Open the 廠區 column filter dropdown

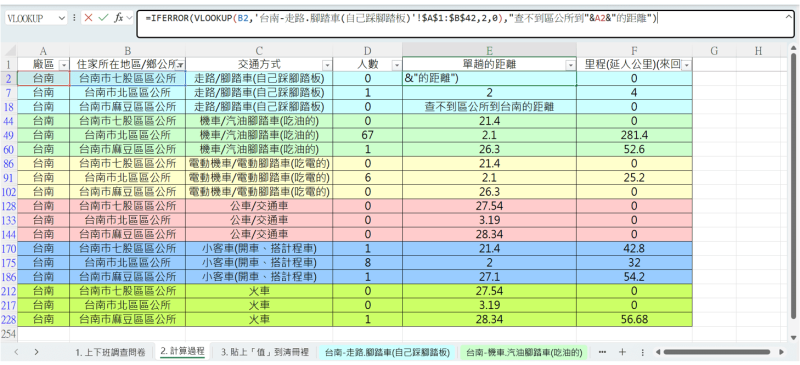click(64, 65)
